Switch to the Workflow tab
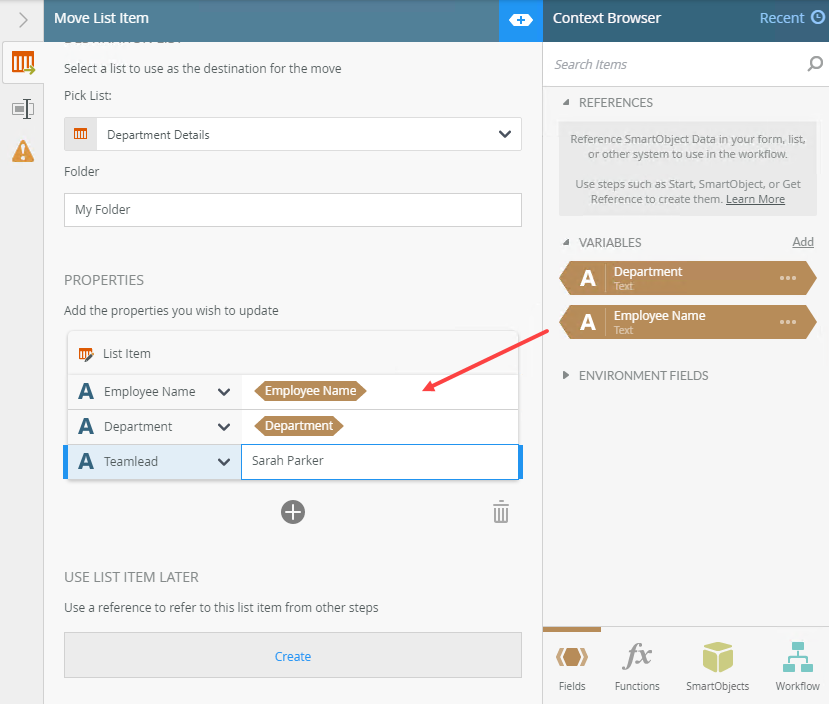The width and height of the screenshot is (829, 704). [x=797, y=667]
